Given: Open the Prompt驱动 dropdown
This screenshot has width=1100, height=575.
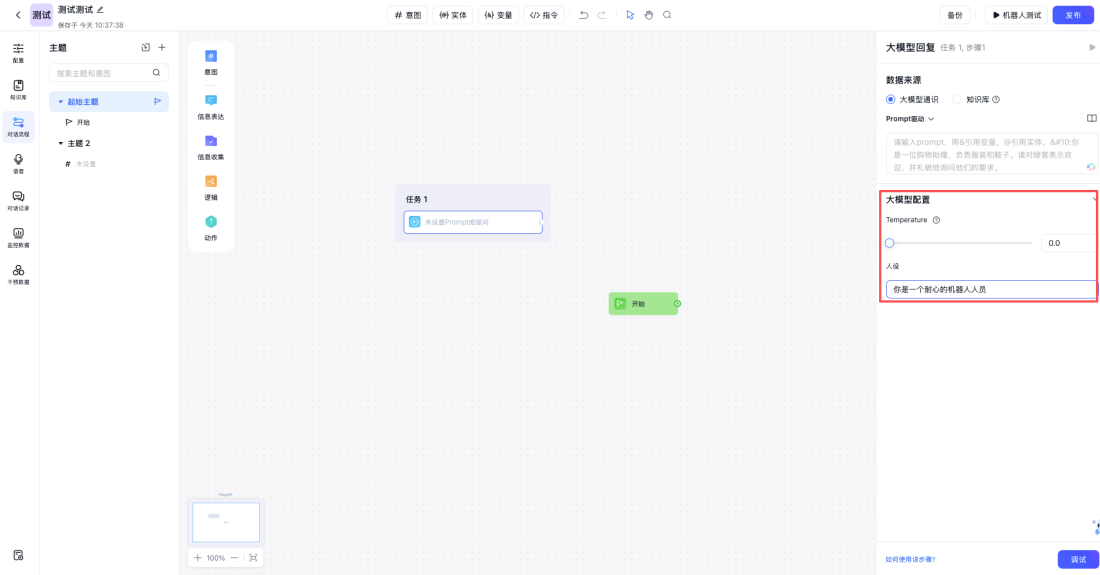Looking at the screenshot, I should [910, 119].
